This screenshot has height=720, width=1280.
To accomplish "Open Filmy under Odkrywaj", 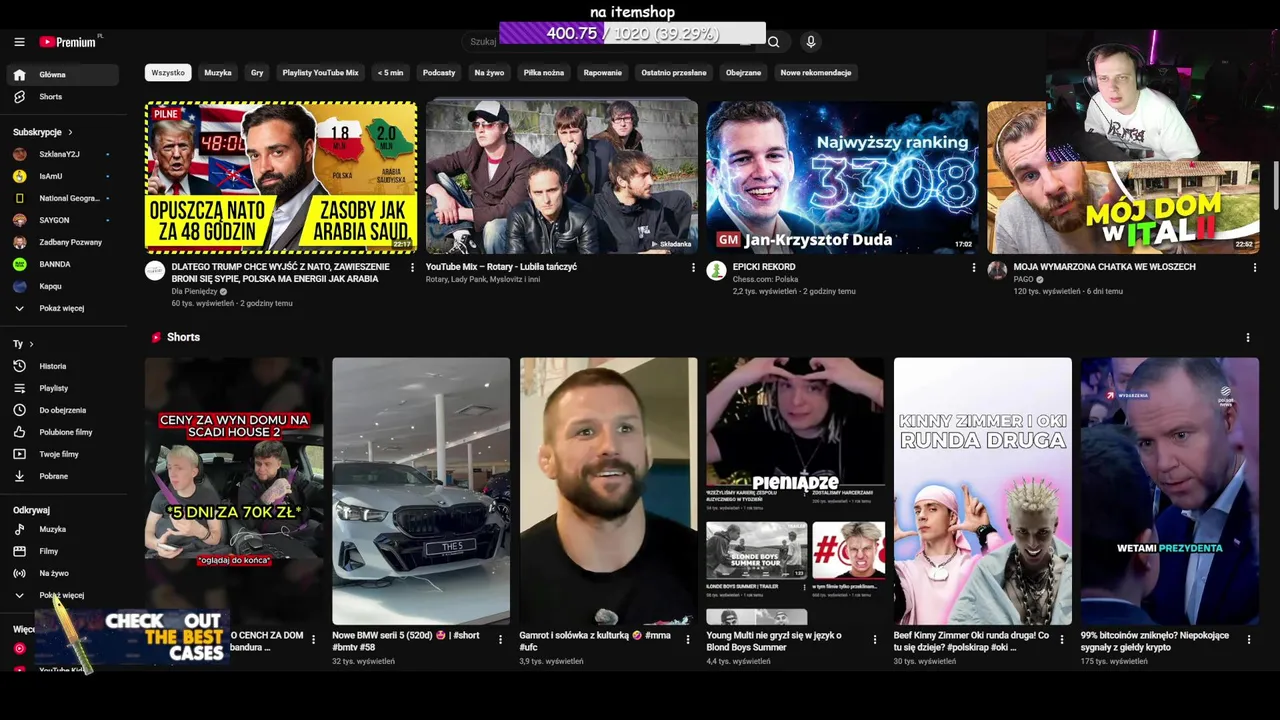I will (x=62, y=551).
